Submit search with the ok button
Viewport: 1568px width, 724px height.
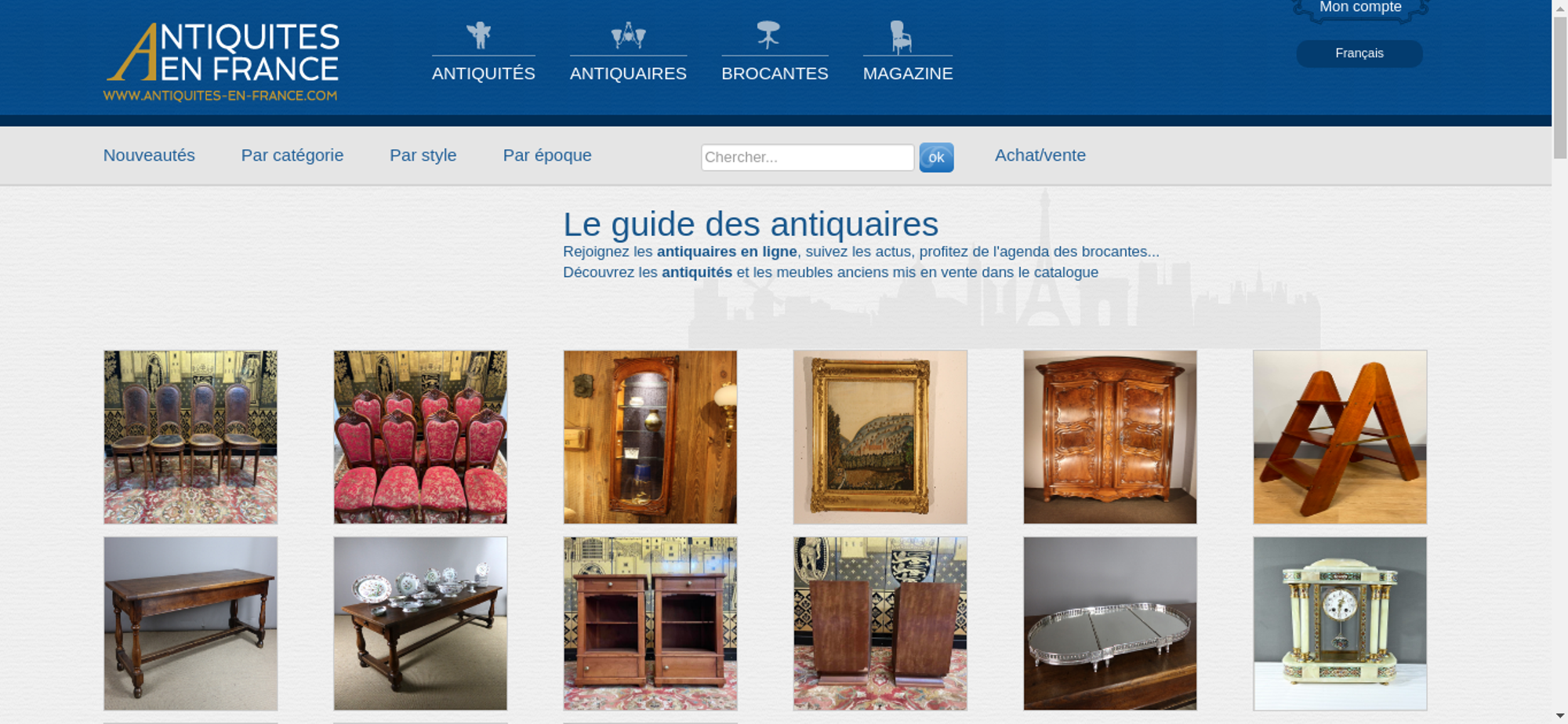936,158
